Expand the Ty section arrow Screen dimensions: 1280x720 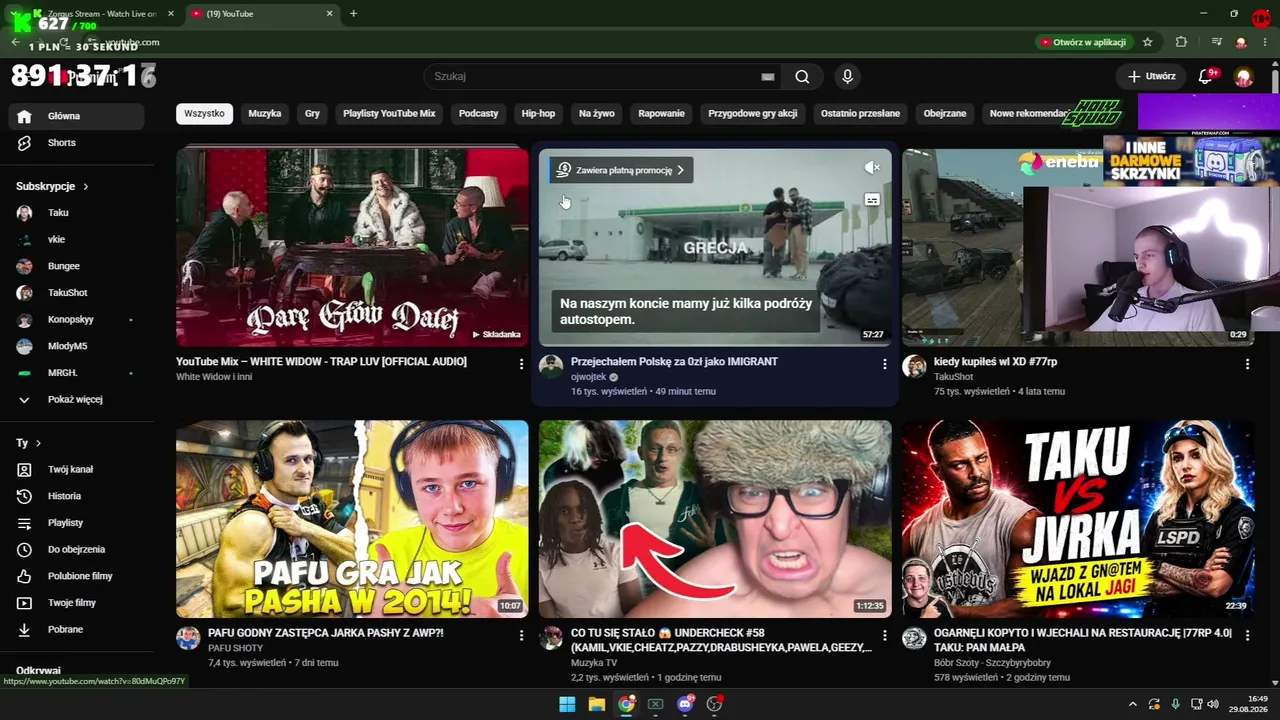click(x=39, y=443)
